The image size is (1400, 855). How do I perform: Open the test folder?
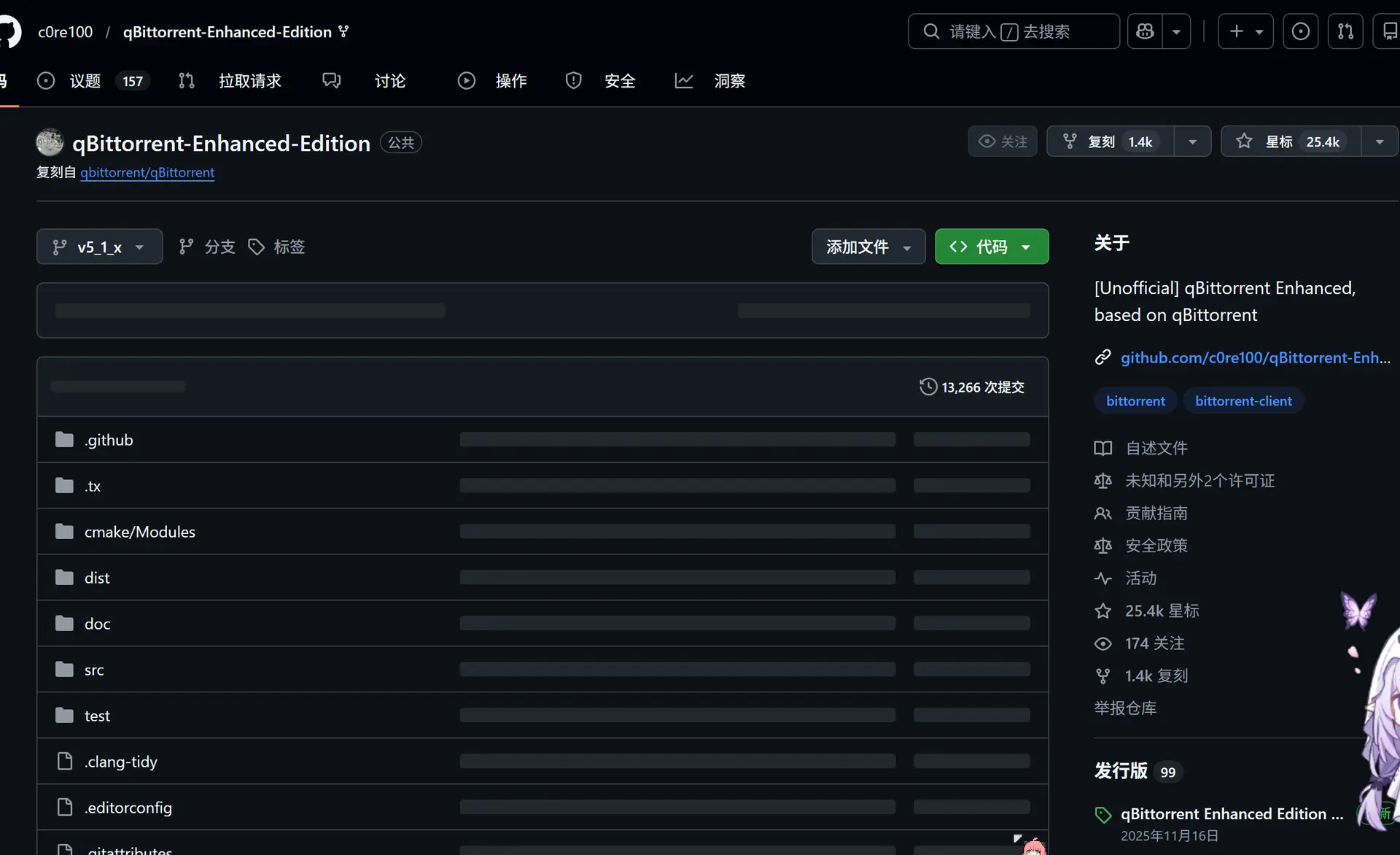[97, 716]
